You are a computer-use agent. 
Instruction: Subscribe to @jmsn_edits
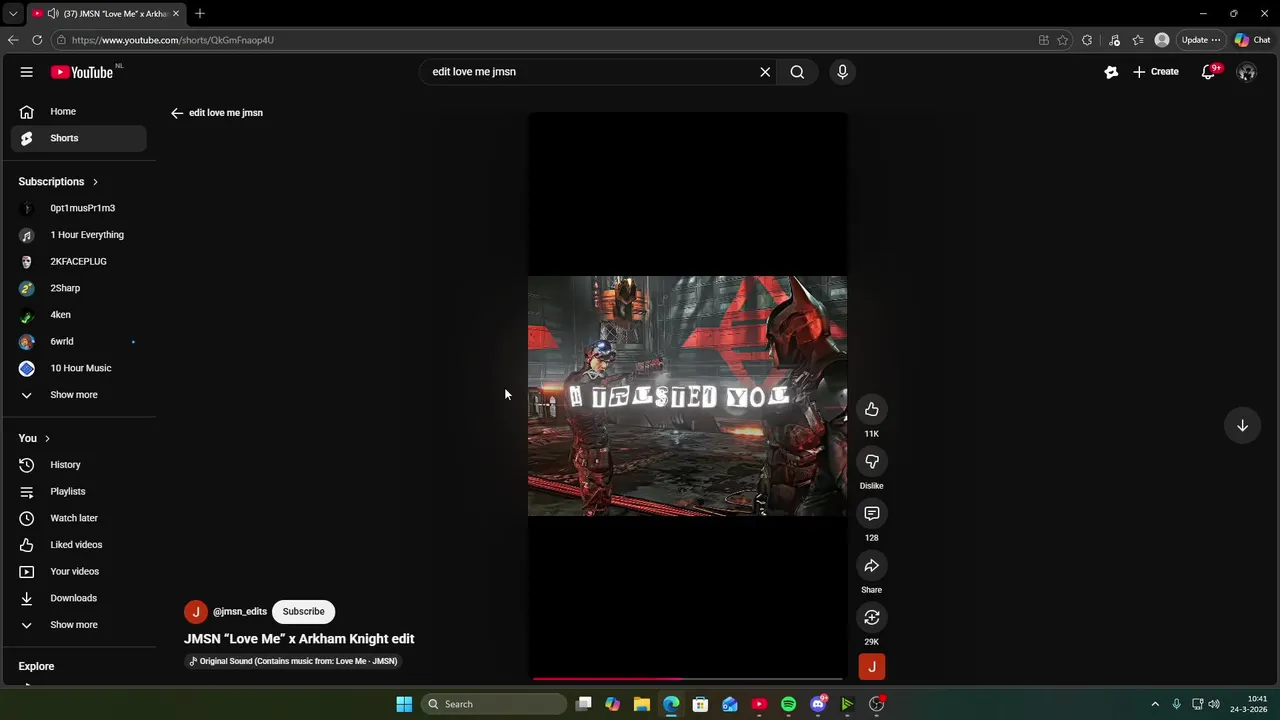pos(303,611)
